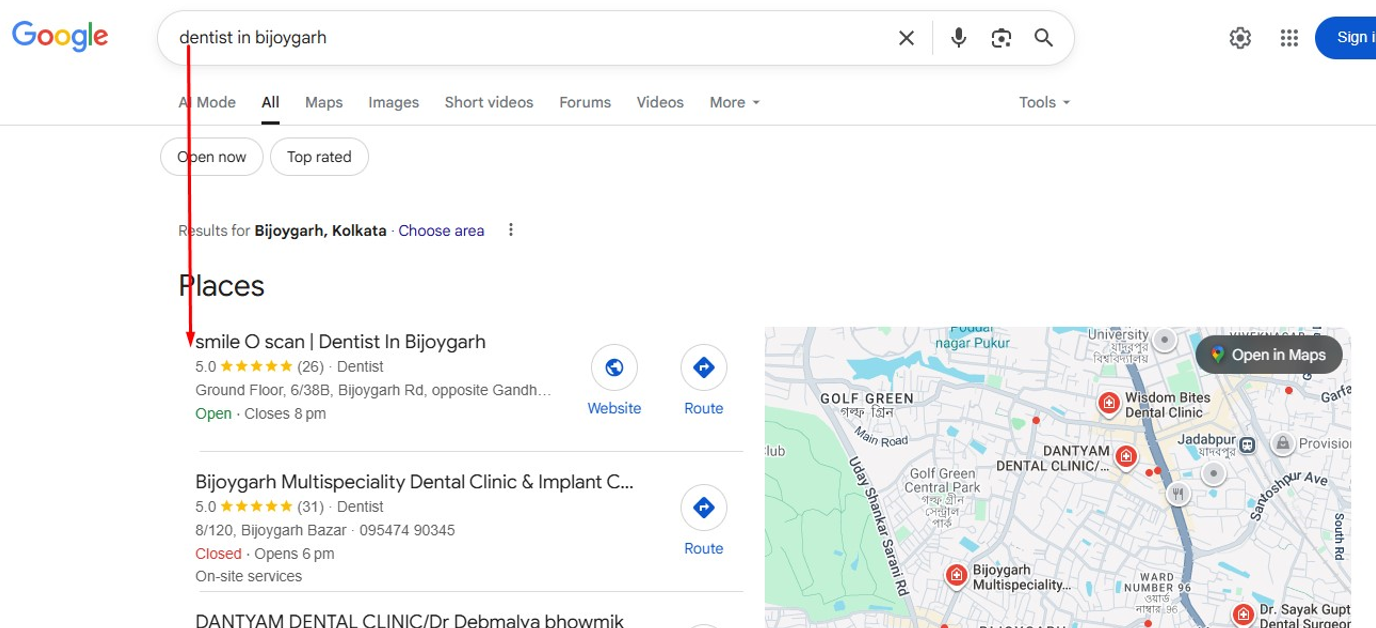This screenshot has width=1376, height=628.
Task: Open the Short videos tab
Action: (x=489, y=102)
